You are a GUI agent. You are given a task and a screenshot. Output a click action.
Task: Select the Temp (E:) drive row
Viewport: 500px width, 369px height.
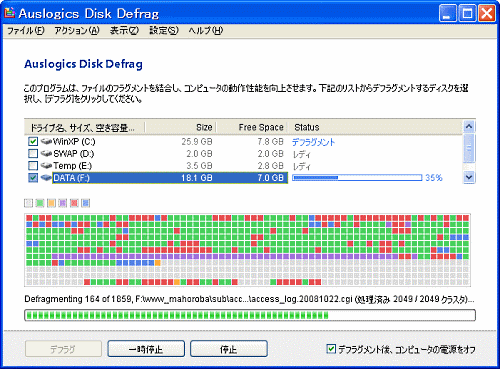coord(243,166)
